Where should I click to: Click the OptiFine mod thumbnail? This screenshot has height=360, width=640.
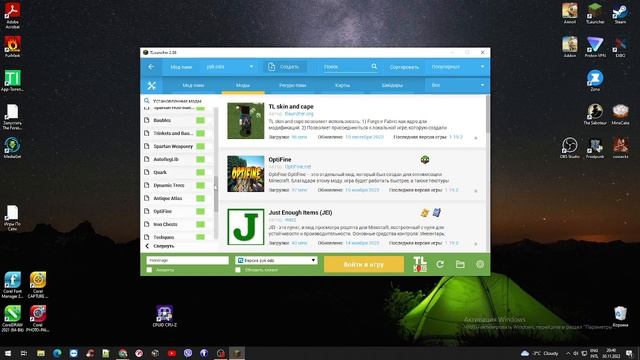[246, 173]
